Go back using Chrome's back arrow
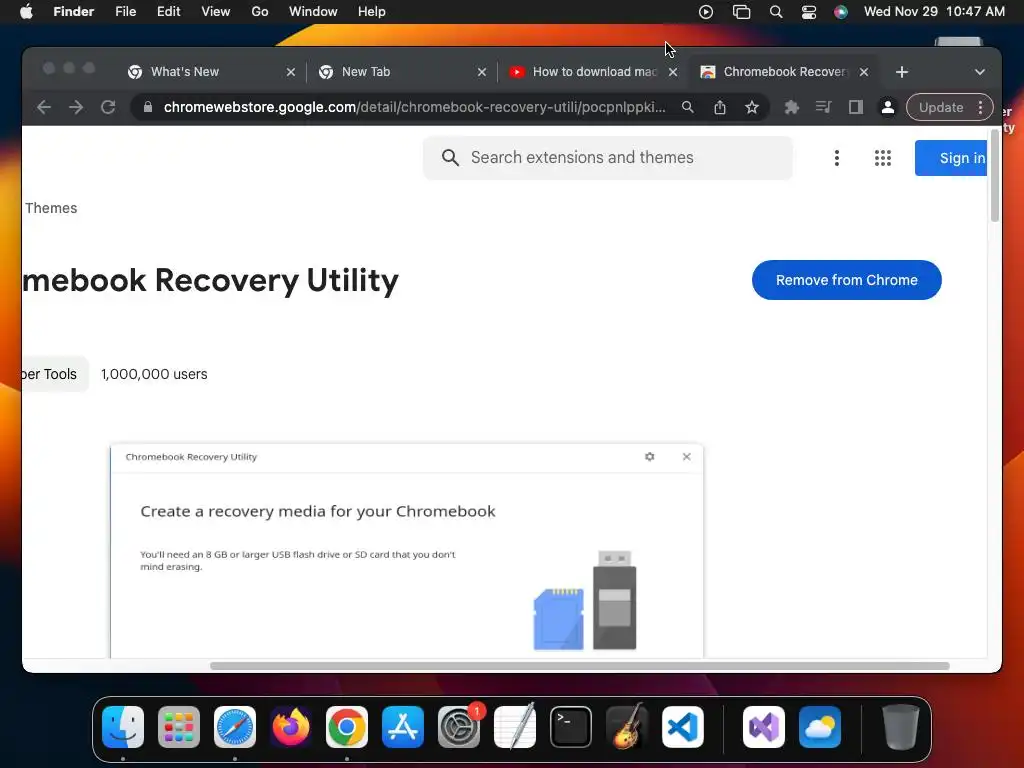 tap(44, 107)
